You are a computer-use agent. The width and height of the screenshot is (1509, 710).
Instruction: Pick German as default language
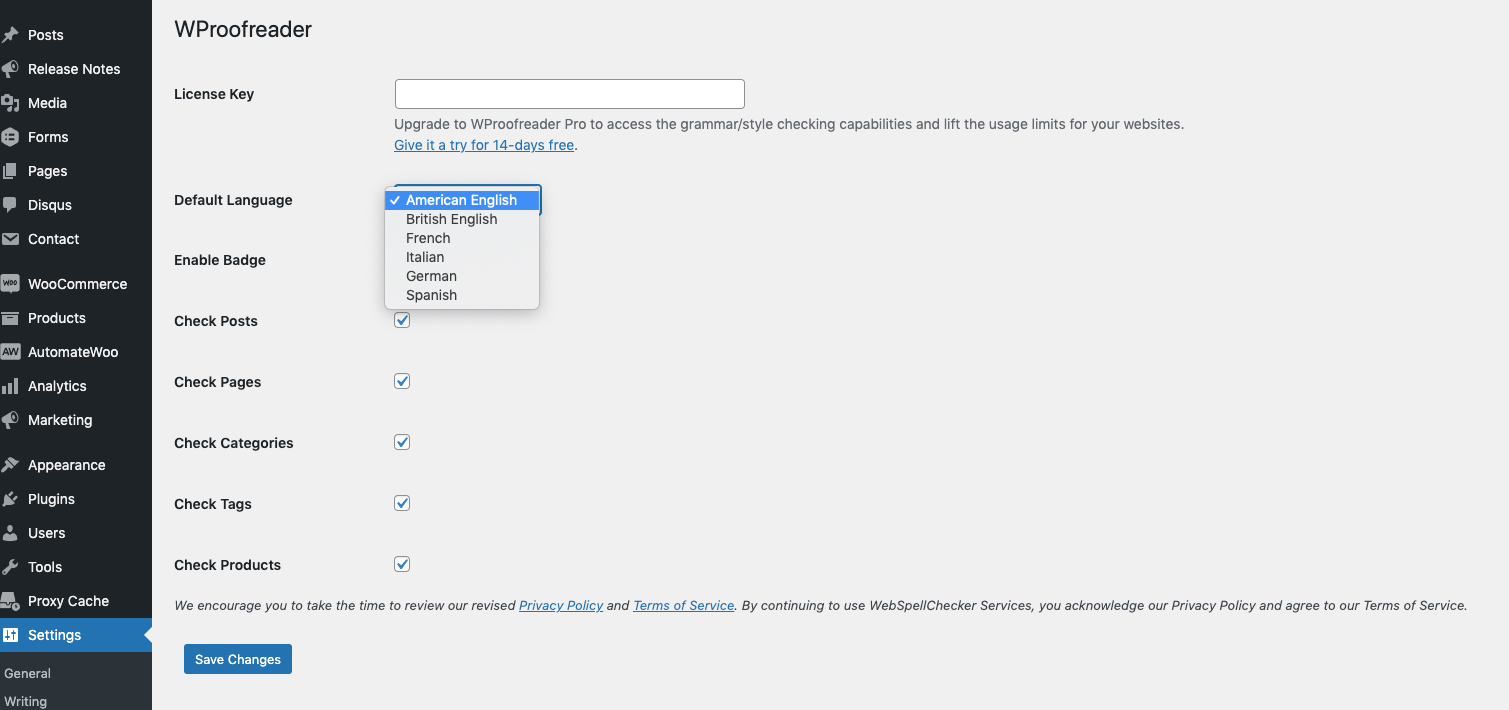click(x=462, y=276)
